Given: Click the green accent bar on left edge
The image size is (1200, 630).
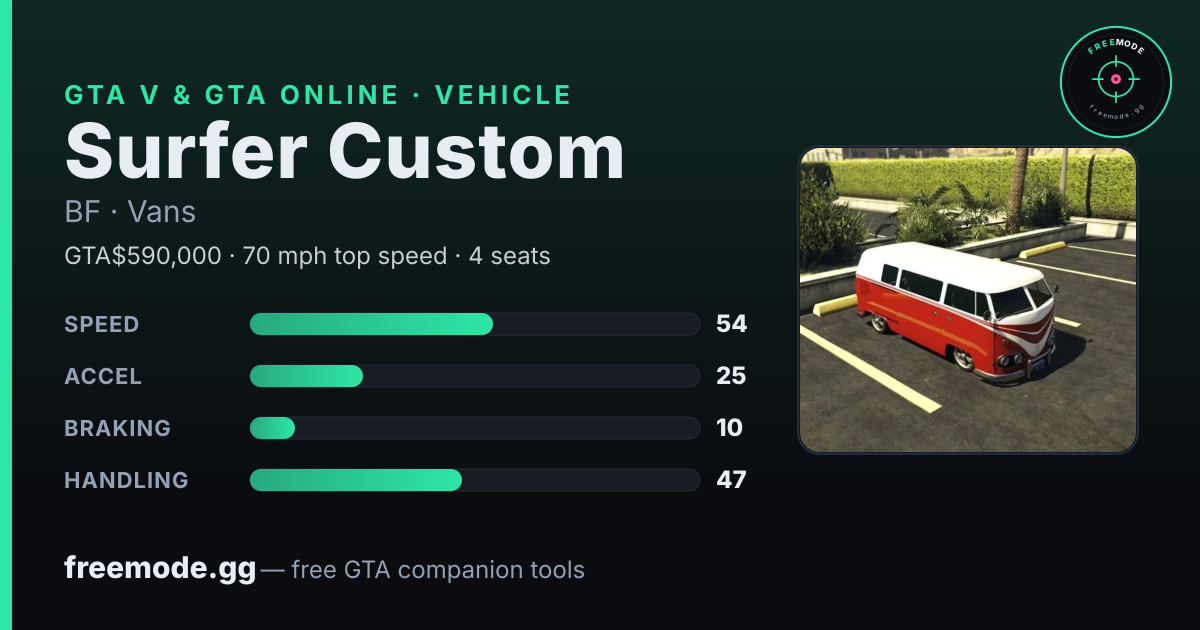Looking at the screenshot, I should [6, 315].
